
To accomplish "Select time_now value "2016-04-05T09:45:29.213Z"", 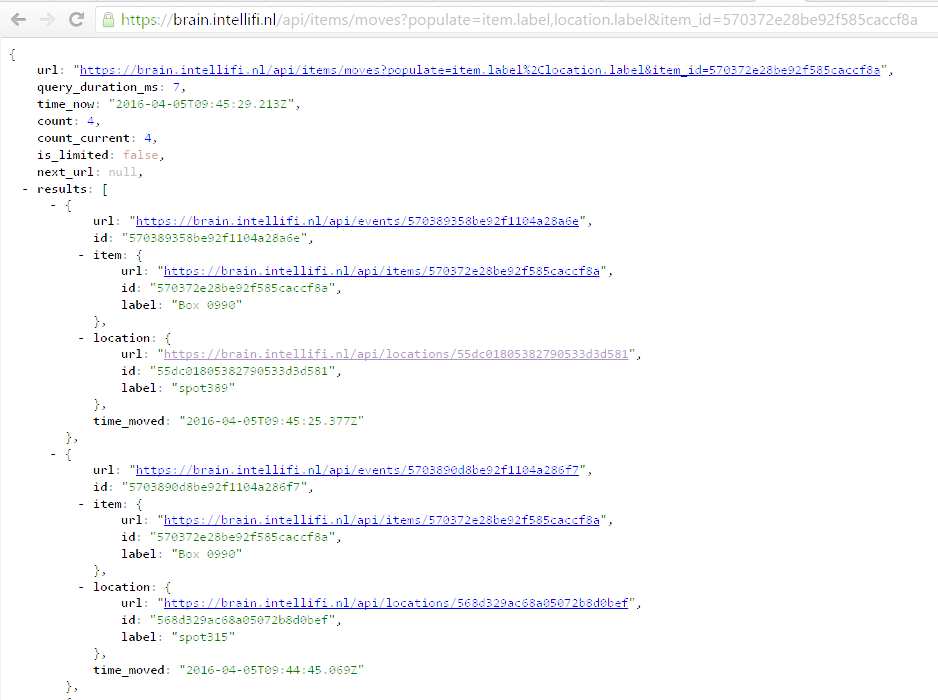I will [202, 104].
